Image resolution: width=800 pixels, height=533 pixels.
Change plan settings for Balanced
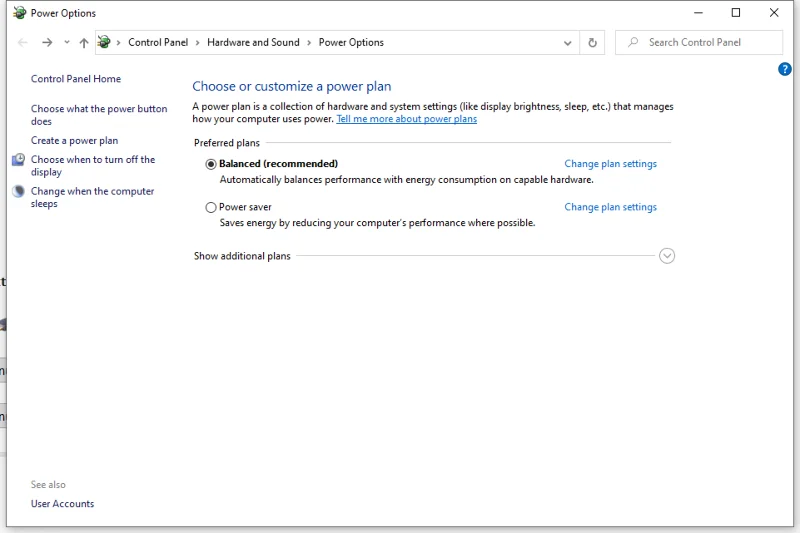(610, 164)
